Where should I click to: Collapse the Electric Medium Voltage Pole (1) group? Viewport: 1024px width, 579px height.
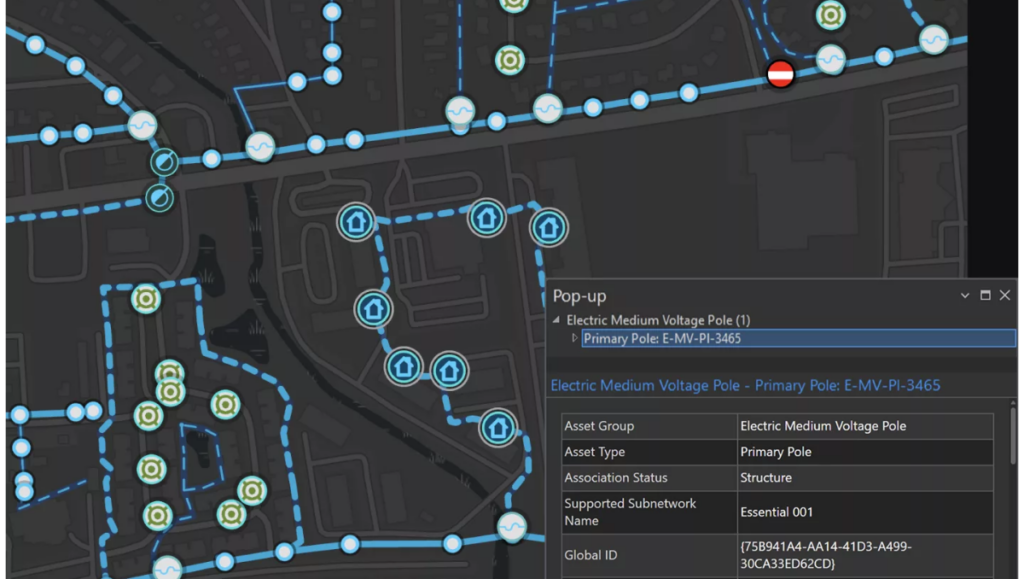[556, 320]
